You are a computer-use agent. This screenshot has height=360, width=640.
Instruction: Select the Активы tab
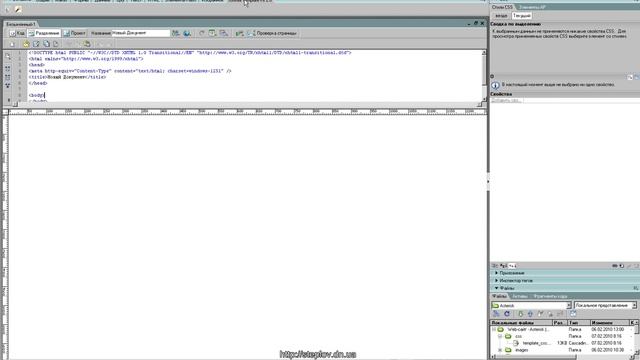coord(520,296)
